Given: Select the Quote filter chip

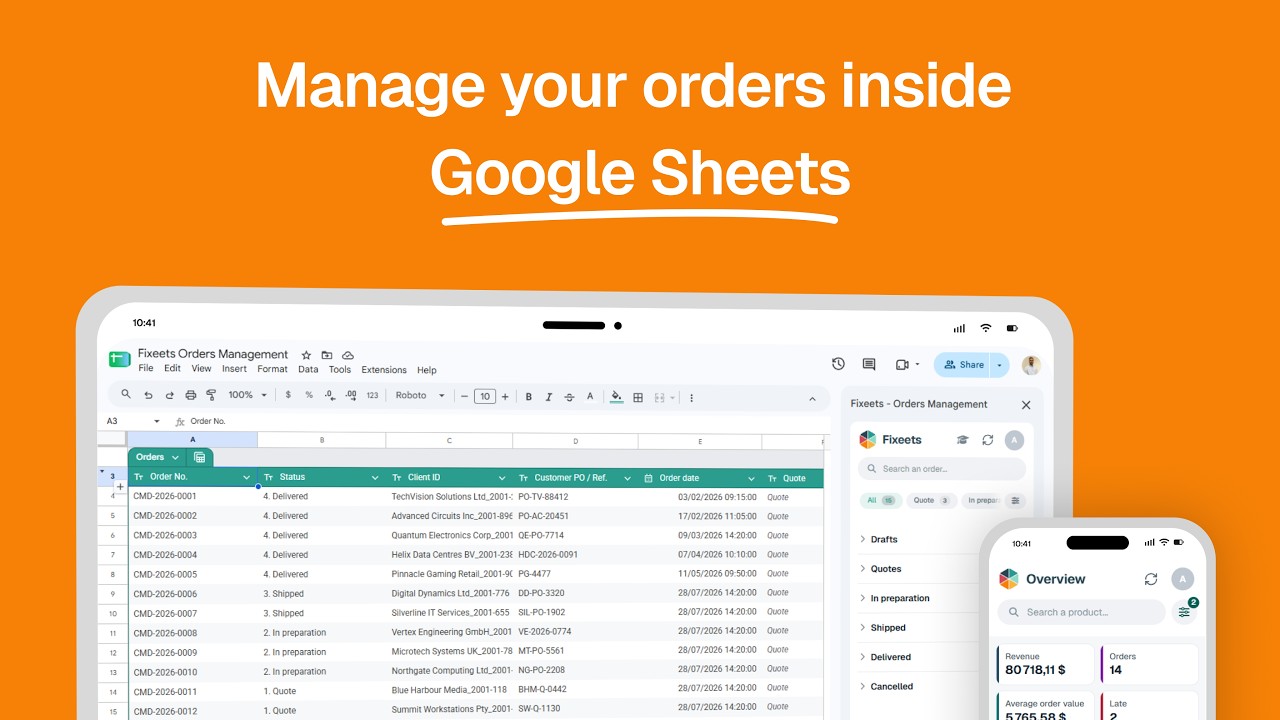Looking at the screenshot, I should tap(931, 500).
